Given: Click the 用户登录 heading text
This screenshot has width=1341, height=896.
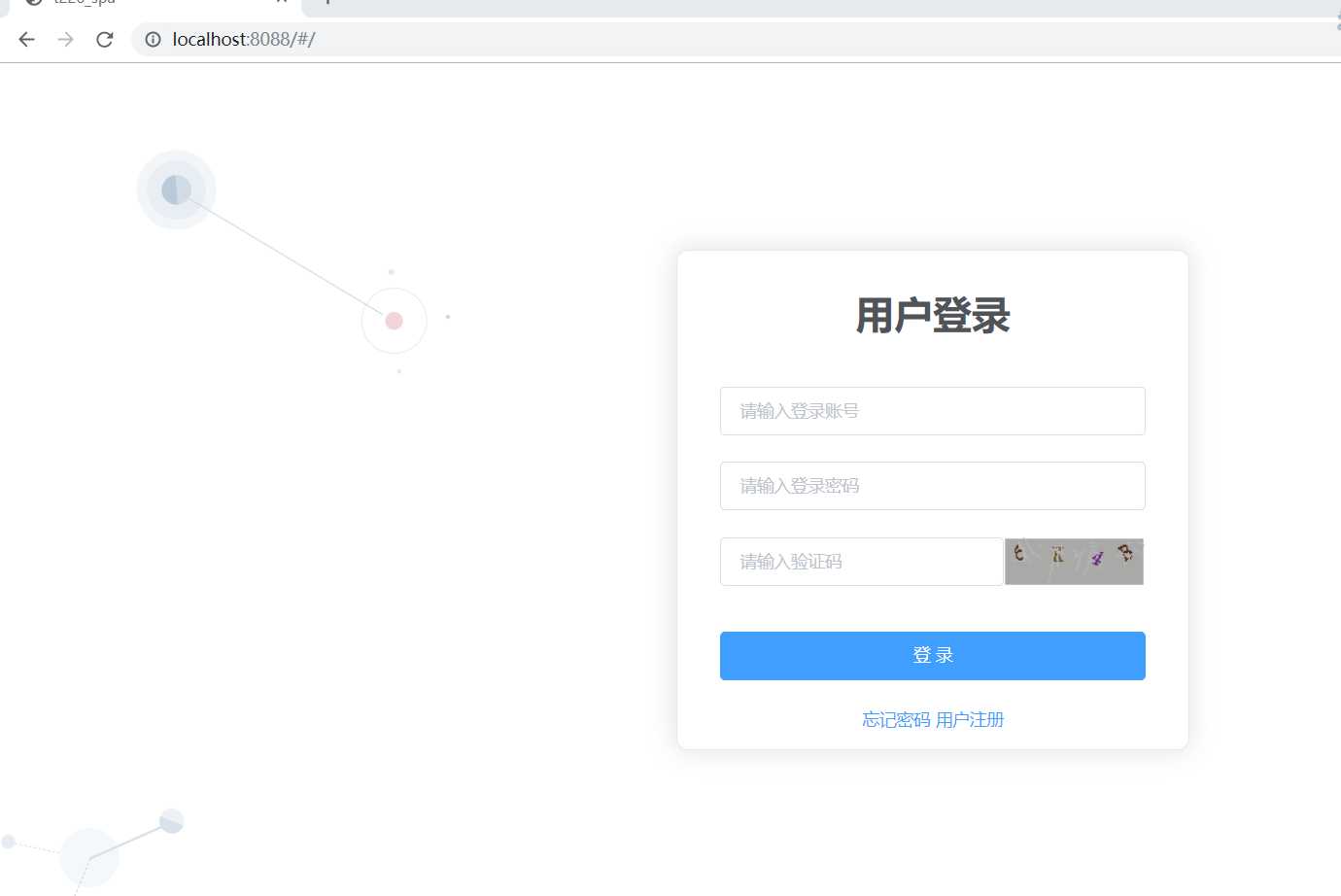Looking at the screenshot, I should click(x=933, y=316).
